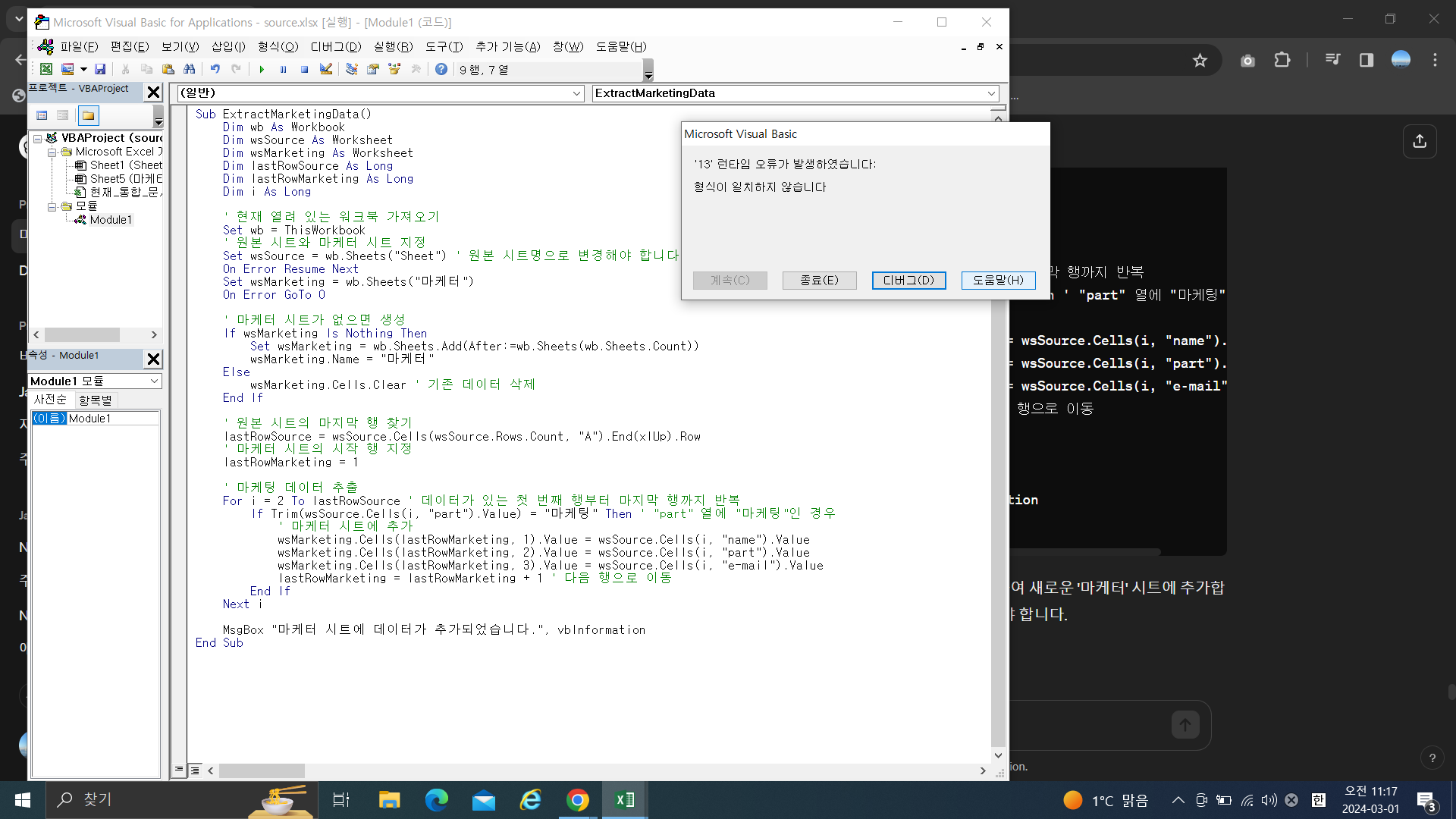Open the 파일(F) menu
Image resolution: width=1456 pixels, height=819 pixels.
click(x=79, y=47)
